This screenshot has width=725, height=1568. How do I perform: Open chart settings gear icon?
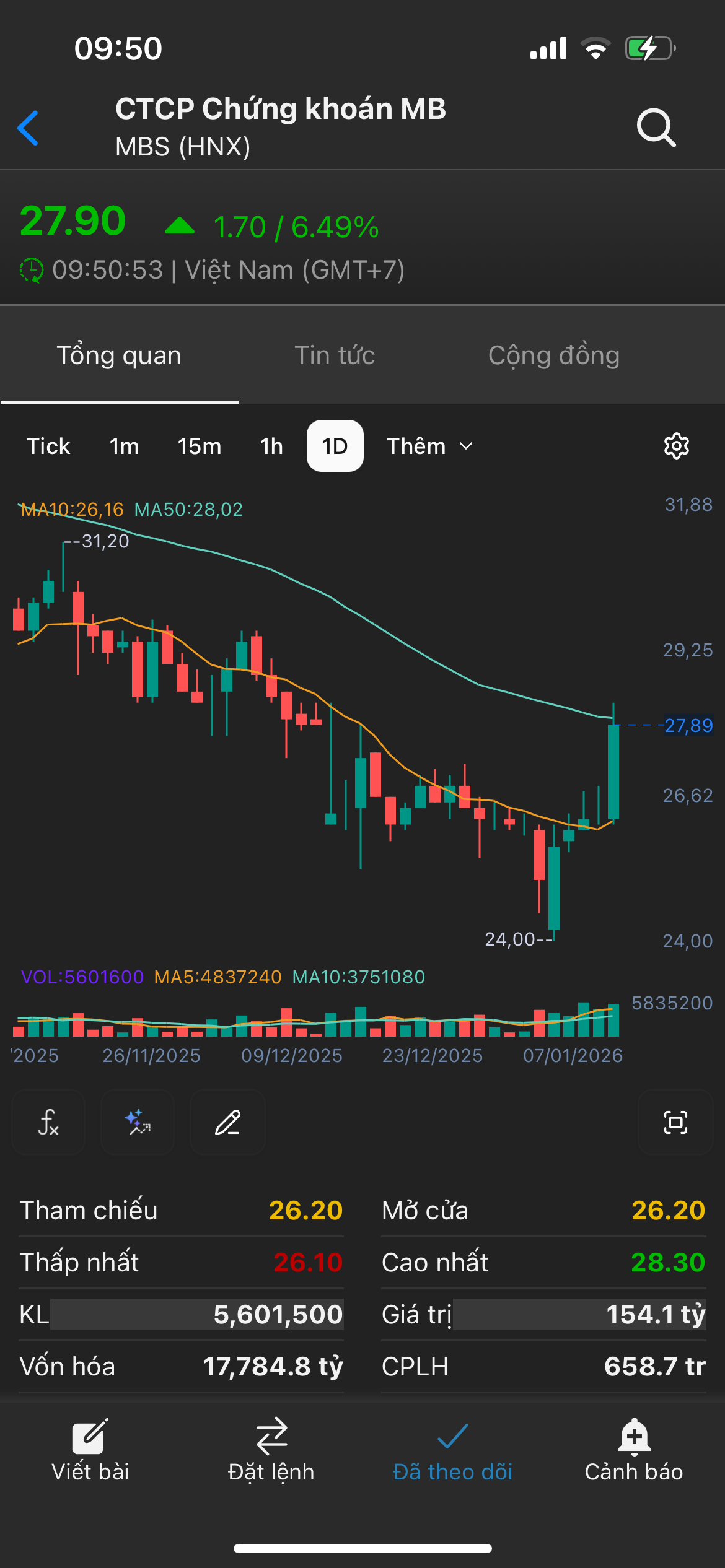[676, 446]
